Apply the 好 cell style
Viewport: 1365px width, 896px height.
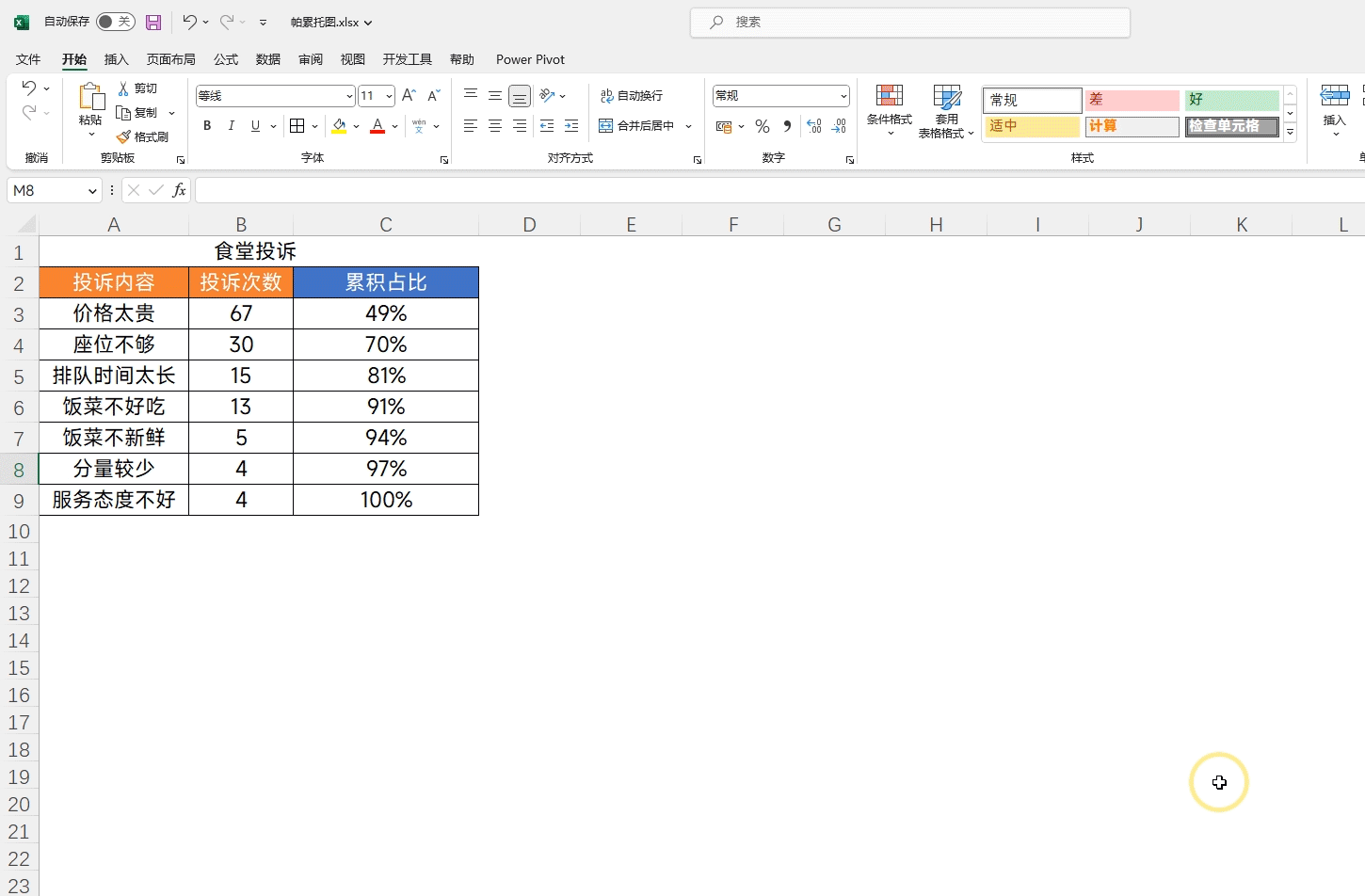click(x=1232, y=100)
